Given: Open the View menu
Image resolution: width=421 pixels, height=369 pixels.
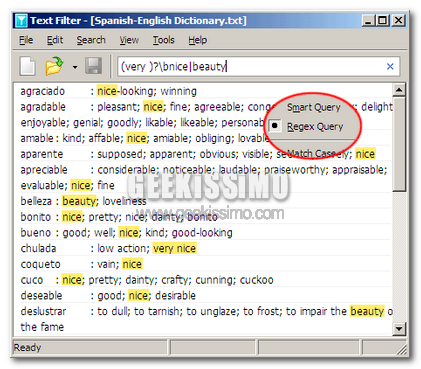Looking at the screenshot, I should click(x=129, y=40).
